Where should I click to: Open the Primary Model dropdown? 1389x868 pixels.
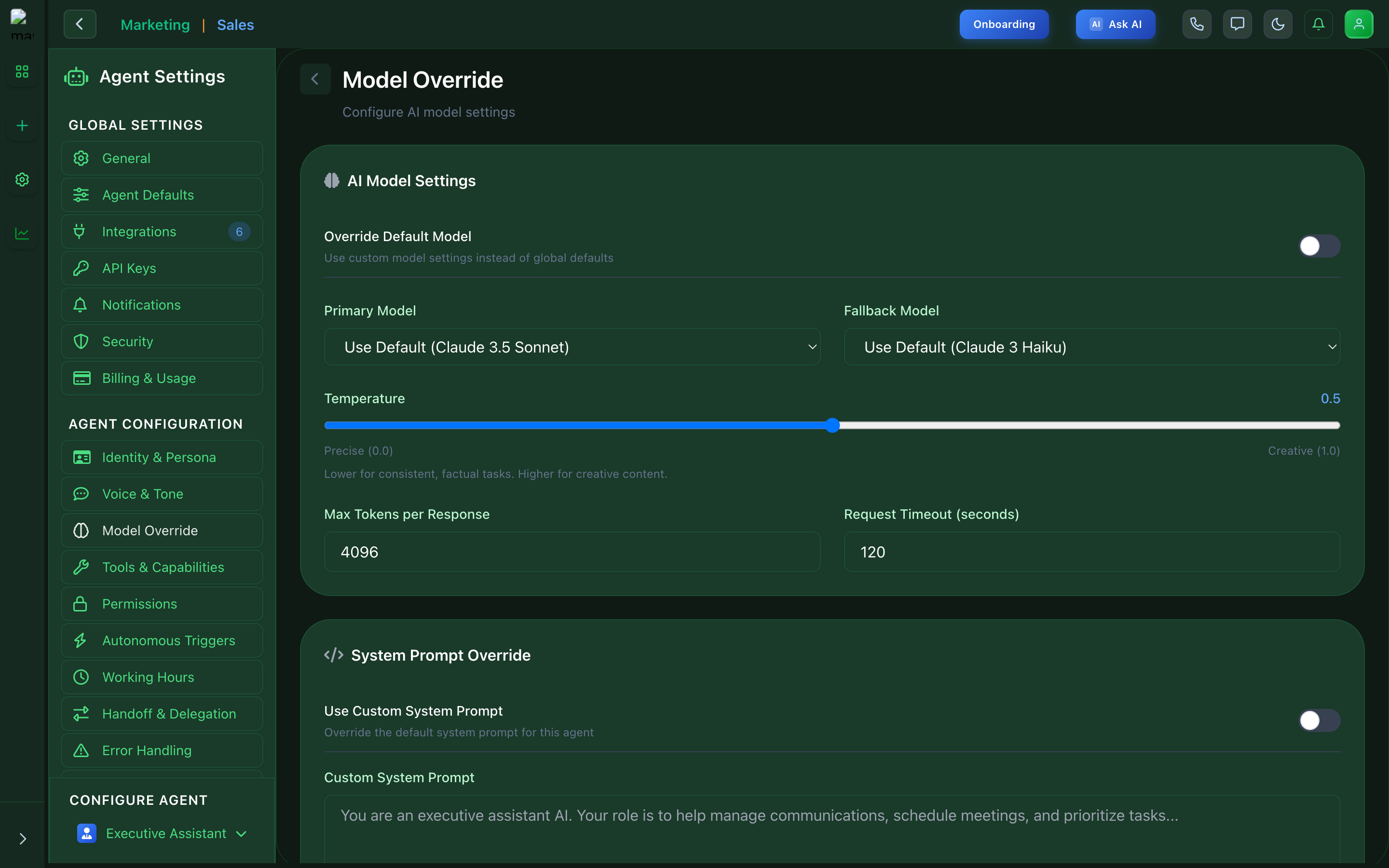[572, 347]
